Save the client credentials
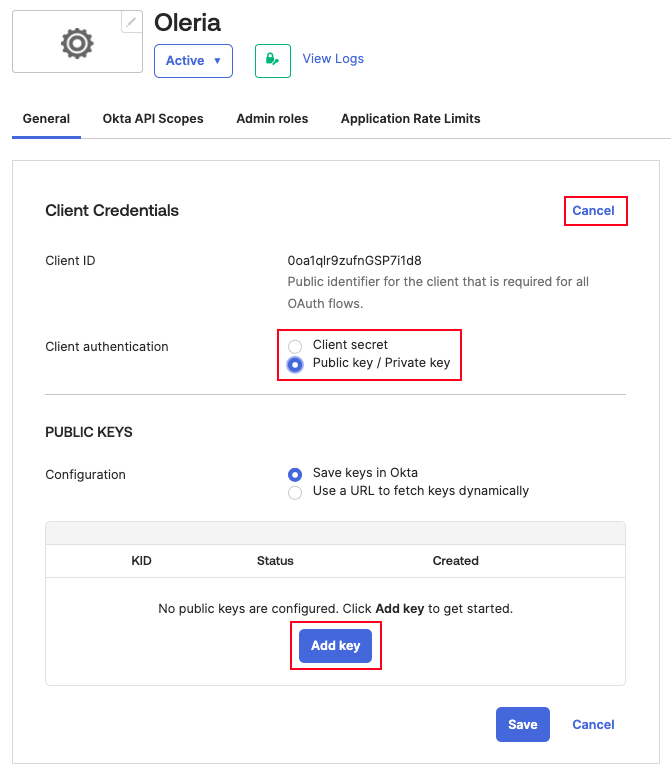The image size is (671, 771). [x=523, y=724]
